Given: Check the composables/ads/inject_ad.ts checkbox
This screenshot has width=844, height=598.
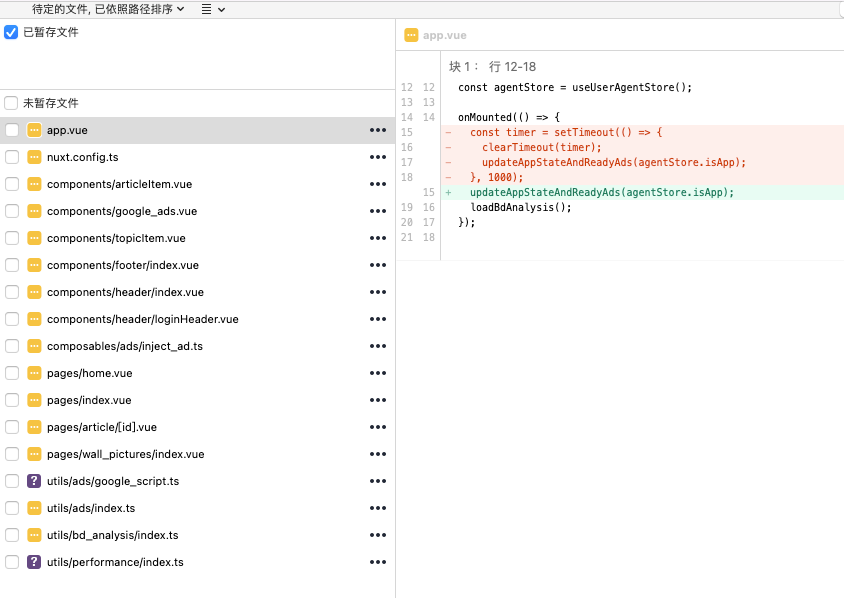Looking at the screenshot, I should click(x=12, y=346).
